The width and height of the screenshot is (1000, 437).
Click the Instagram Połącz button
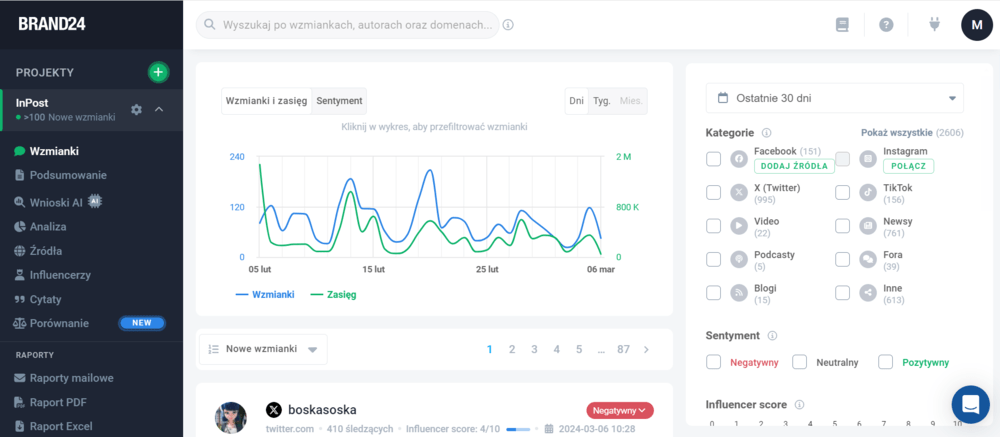pos(908,166)
